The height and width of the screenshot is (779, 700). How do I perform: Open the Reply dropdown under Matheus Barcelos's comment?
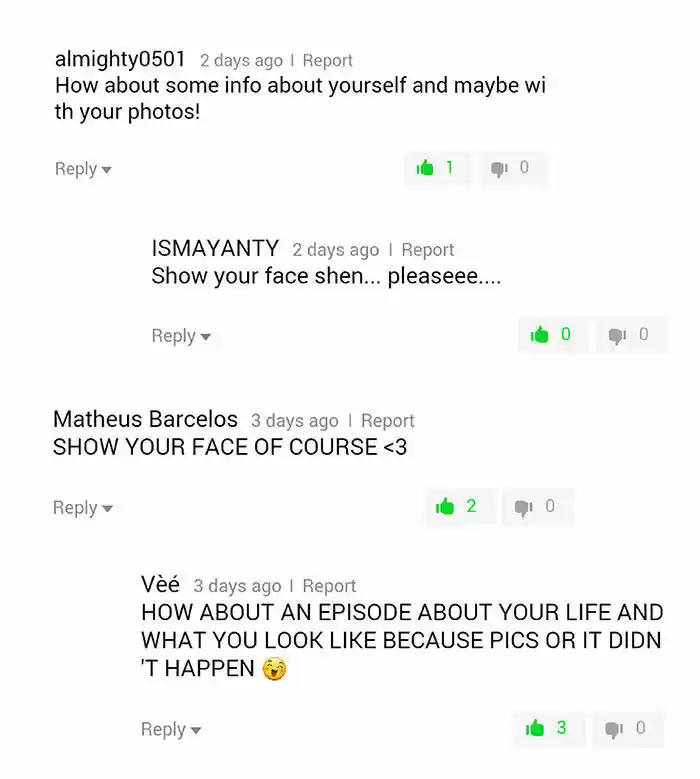pos(82,508)
